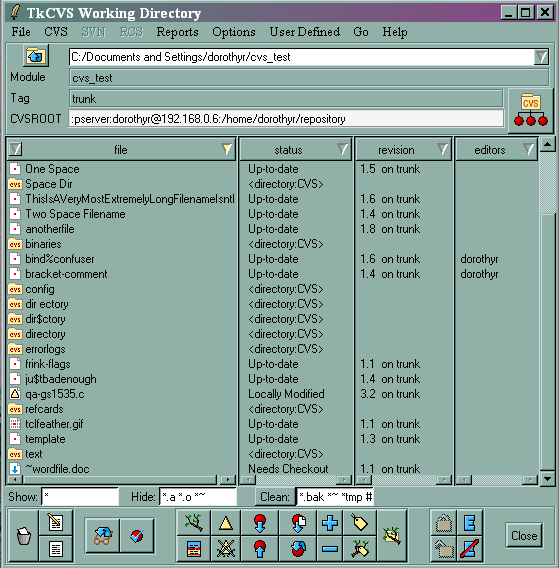Open the file column sort triangle

coord(227,149)
